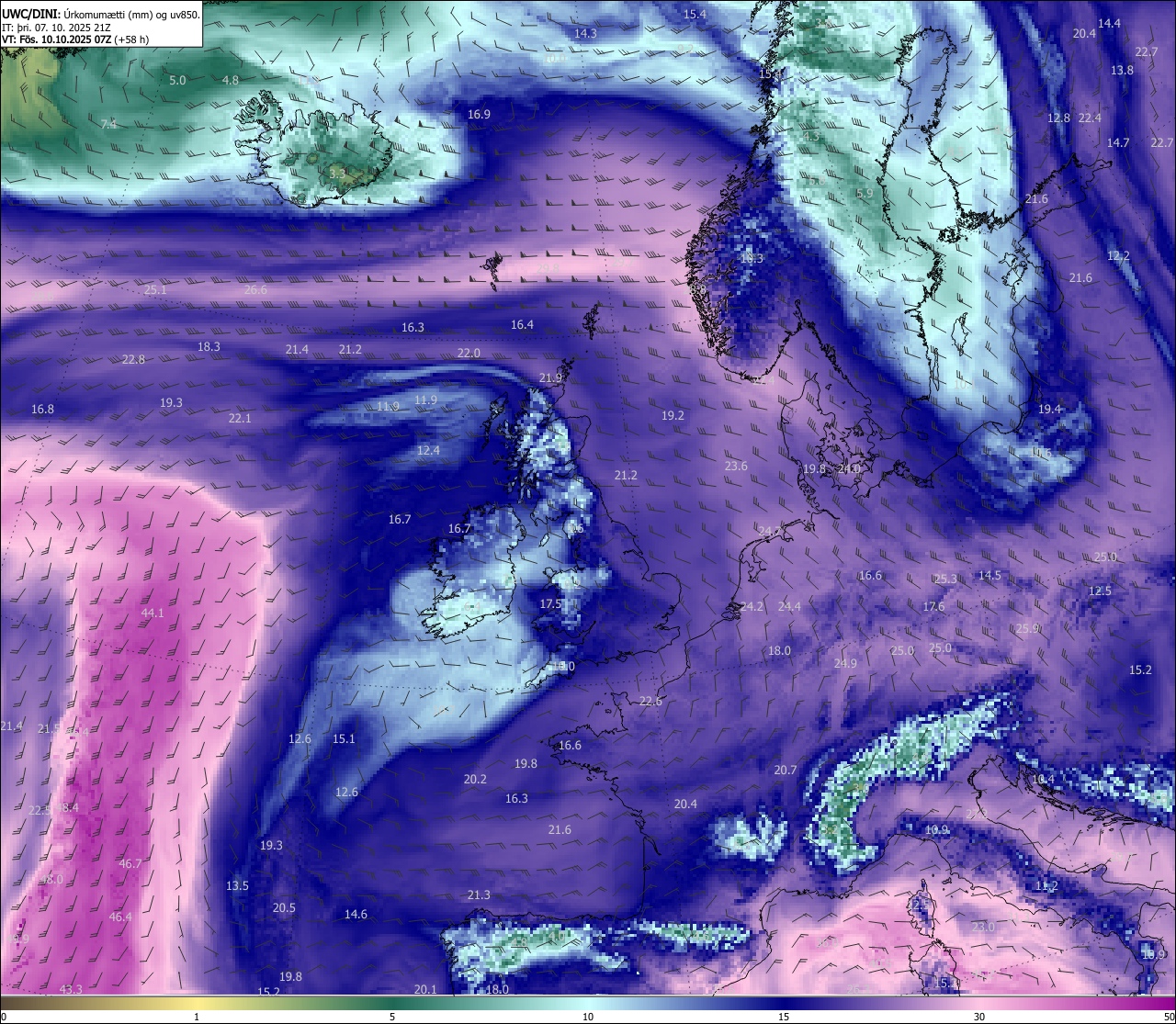Image resolution: width=1176 pixels, height=1024 pixels.
Task: Click the 12.5 value near the right edge
Action: click(1100, 591)
